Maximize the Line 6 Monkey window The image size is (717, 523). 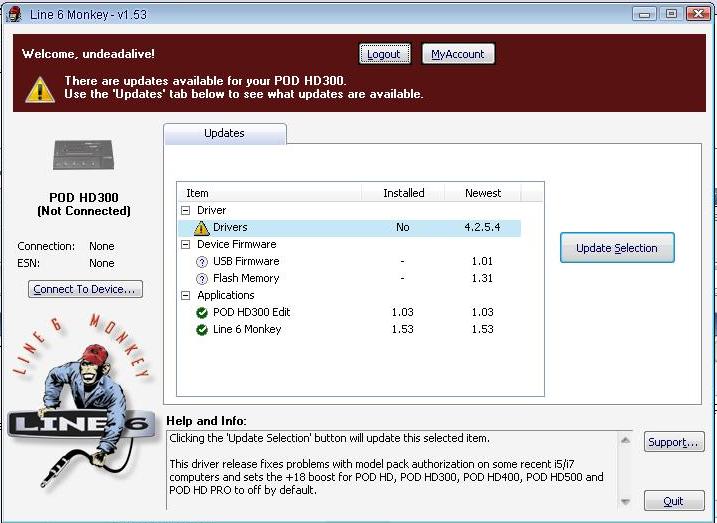click(671, 14)
